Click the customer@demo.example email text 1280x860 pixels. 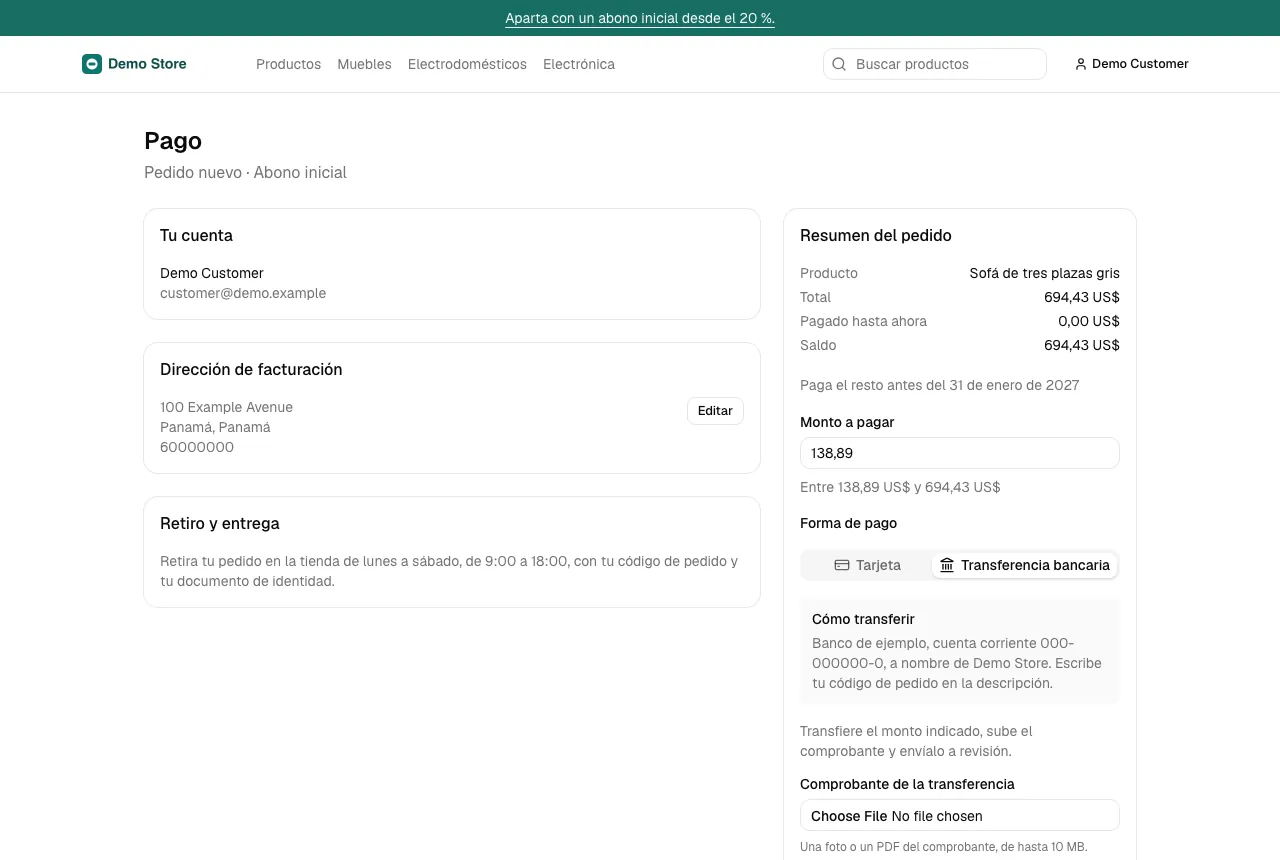243,293
